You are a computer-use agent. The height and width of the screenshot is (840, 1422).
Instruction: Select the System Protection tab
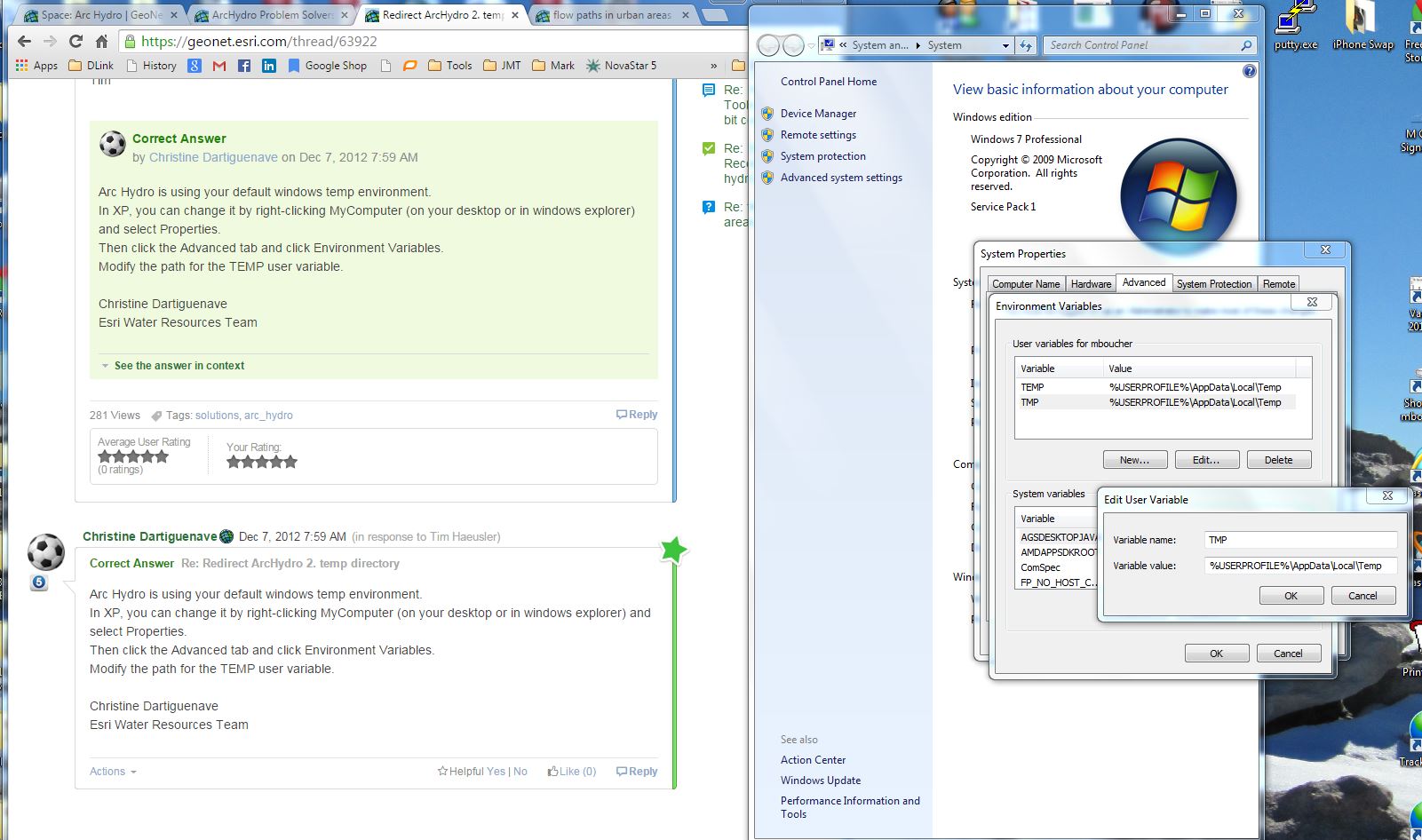[1214, 284]
